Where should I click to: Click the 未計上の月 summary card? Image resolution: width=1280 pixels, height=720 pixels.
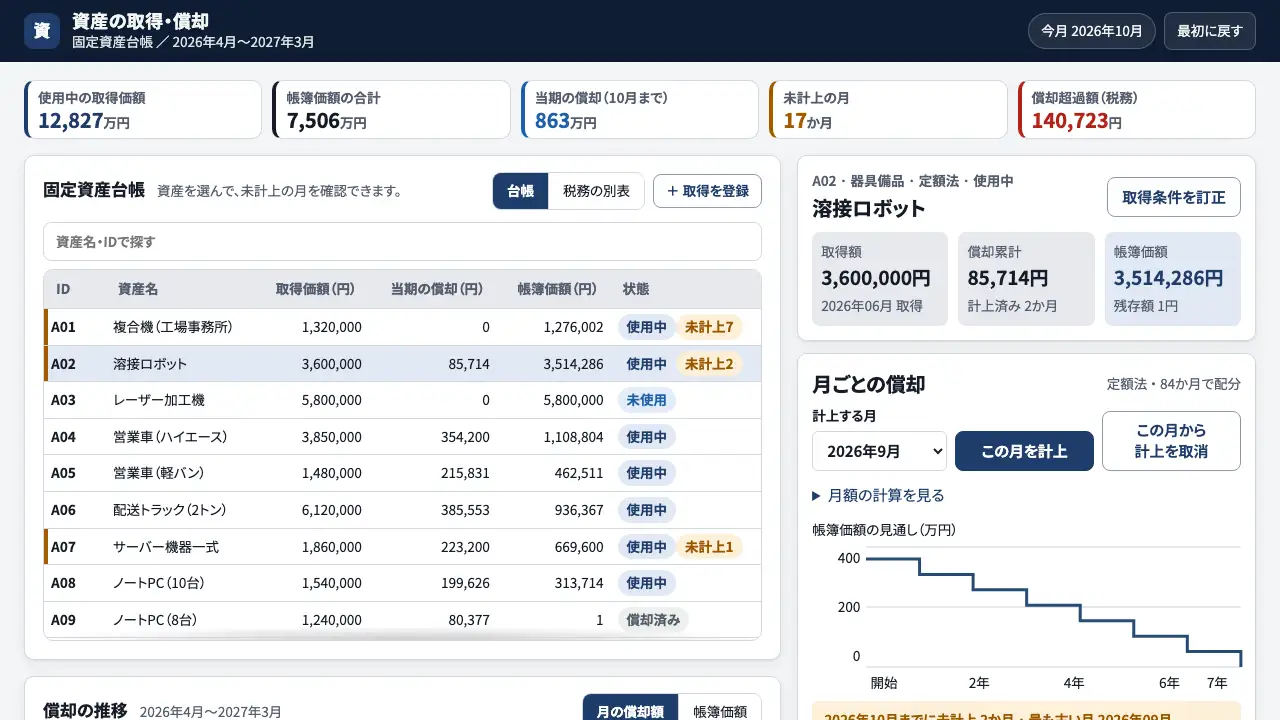coord(888,110)
